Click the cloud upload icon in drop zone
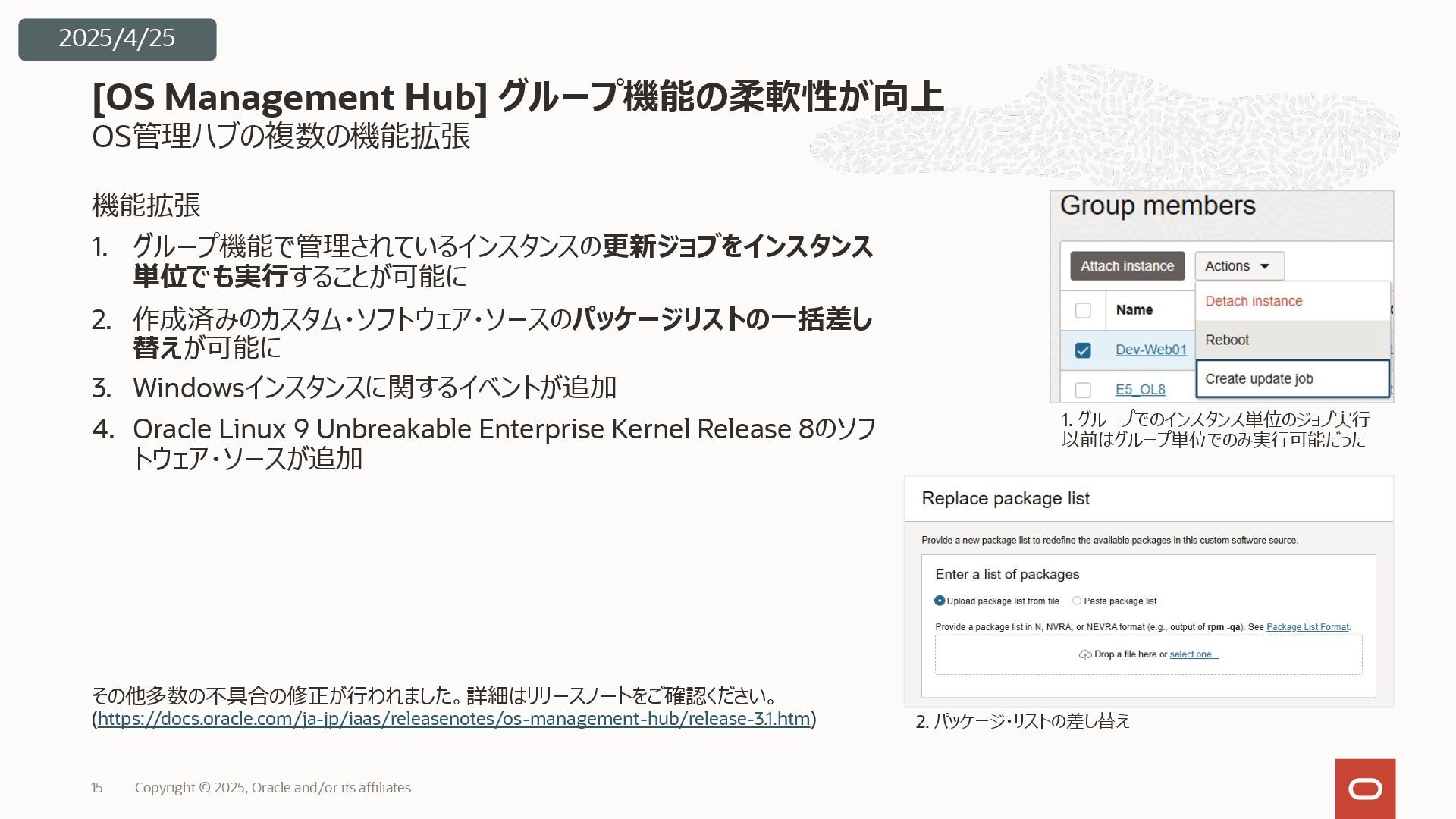 pyautogui.click(x=1085, y=654)
